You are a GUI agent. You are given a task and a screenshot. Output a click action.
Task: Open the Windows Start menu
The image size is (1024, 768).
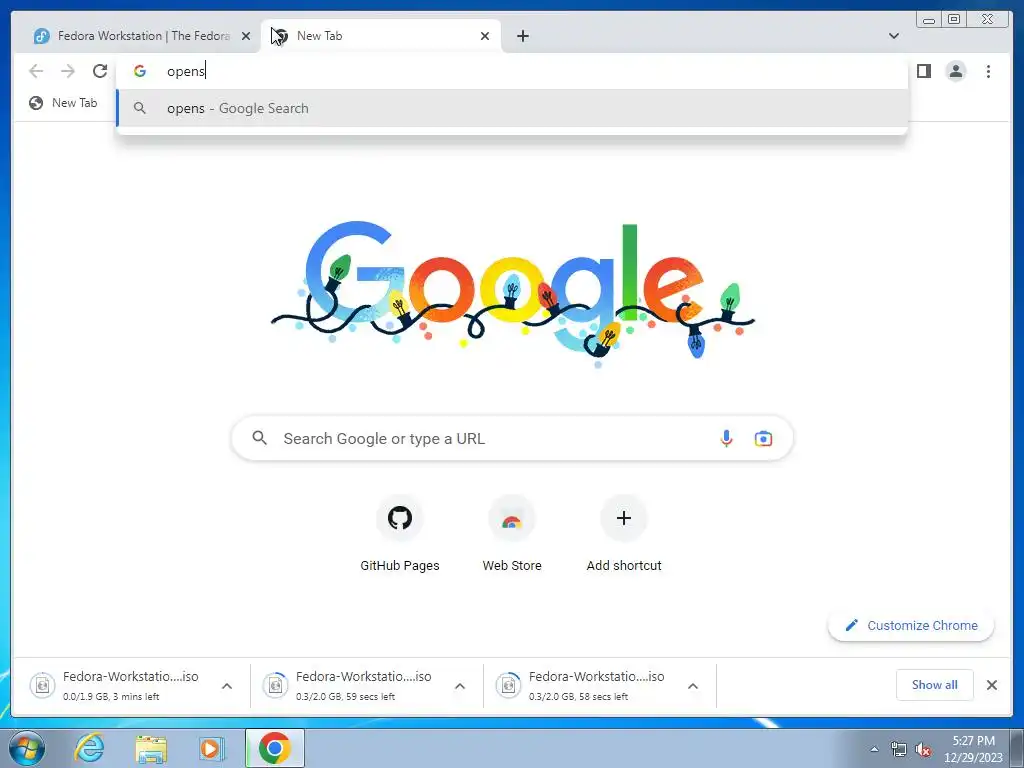pyautogui.click(x=27, y=748)
